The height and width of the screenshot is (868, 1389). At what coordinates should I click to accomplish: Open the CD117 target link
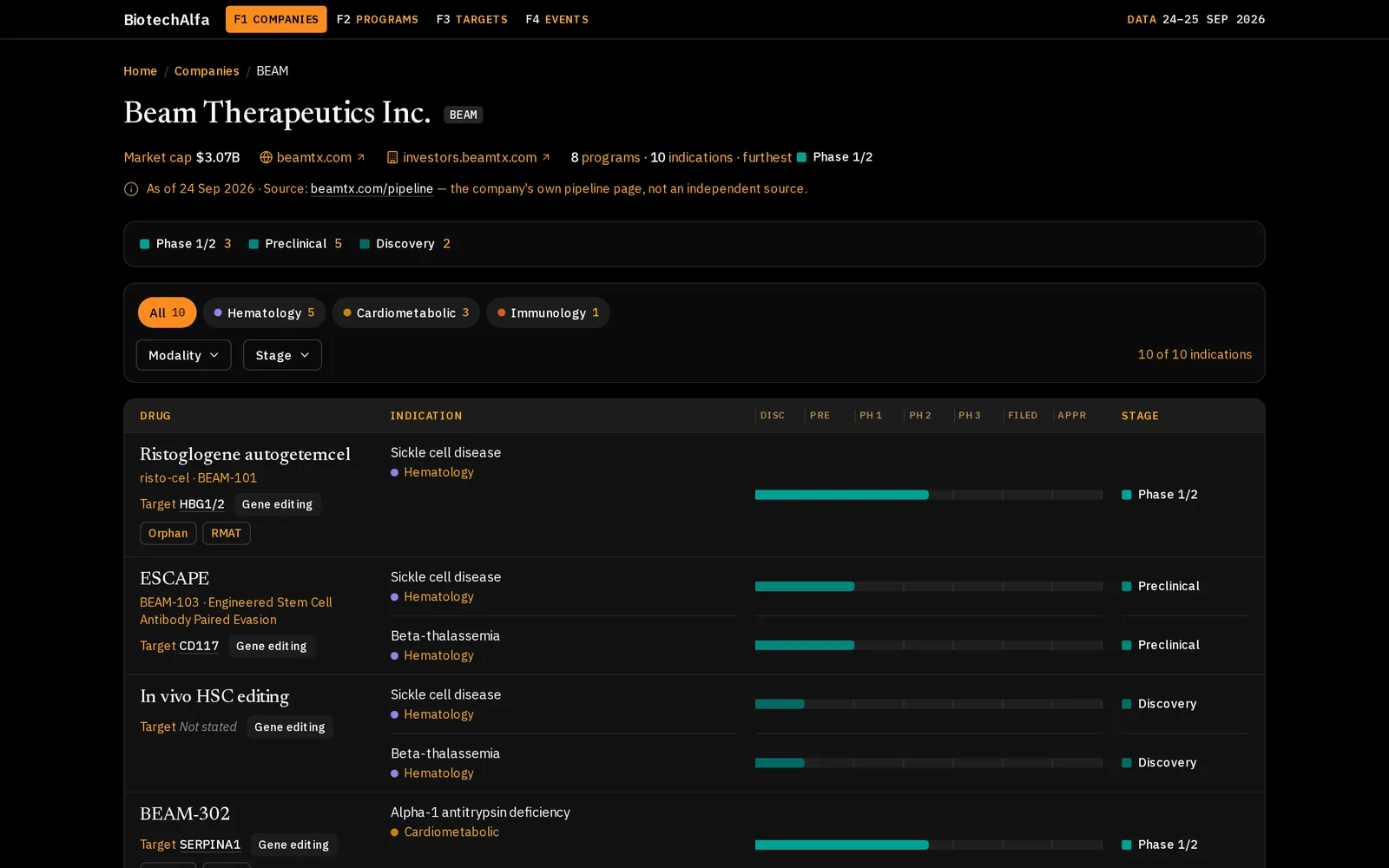tap(199, 646)
